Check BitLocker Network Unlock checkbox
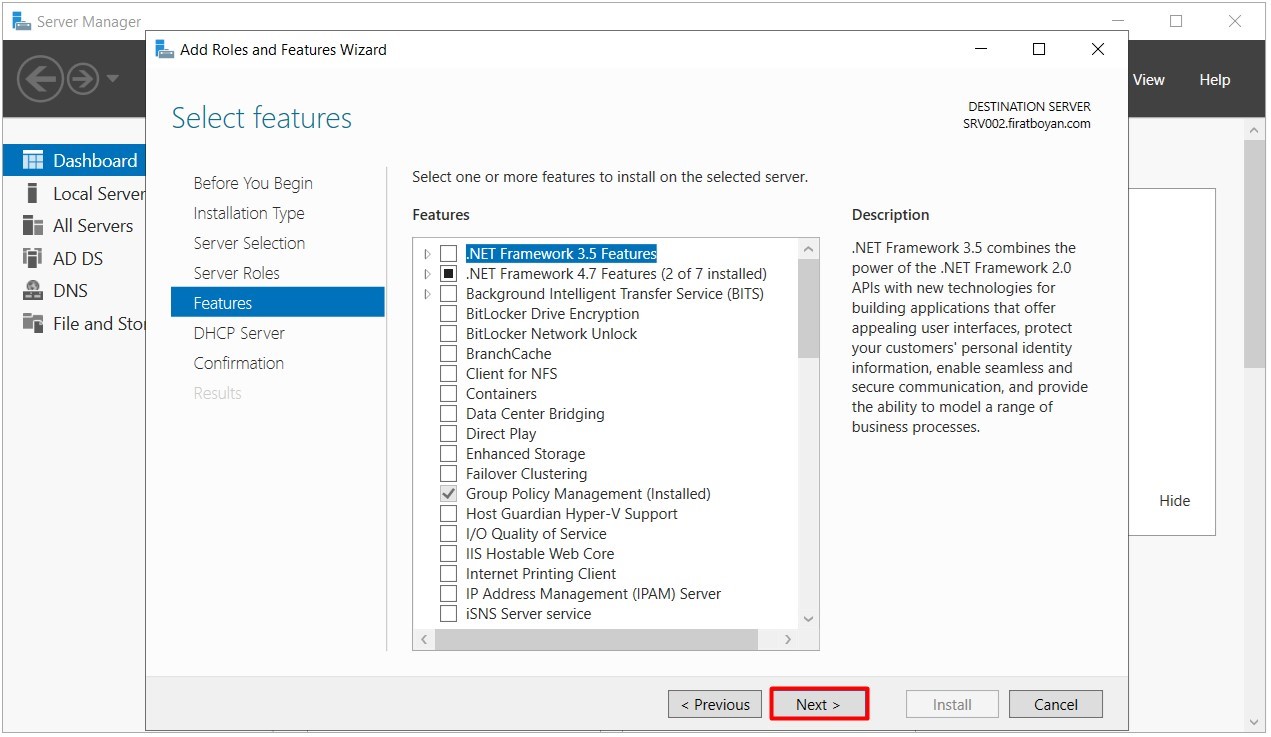This screenshot has width=1271, height=737. click(x=448, y=334)
